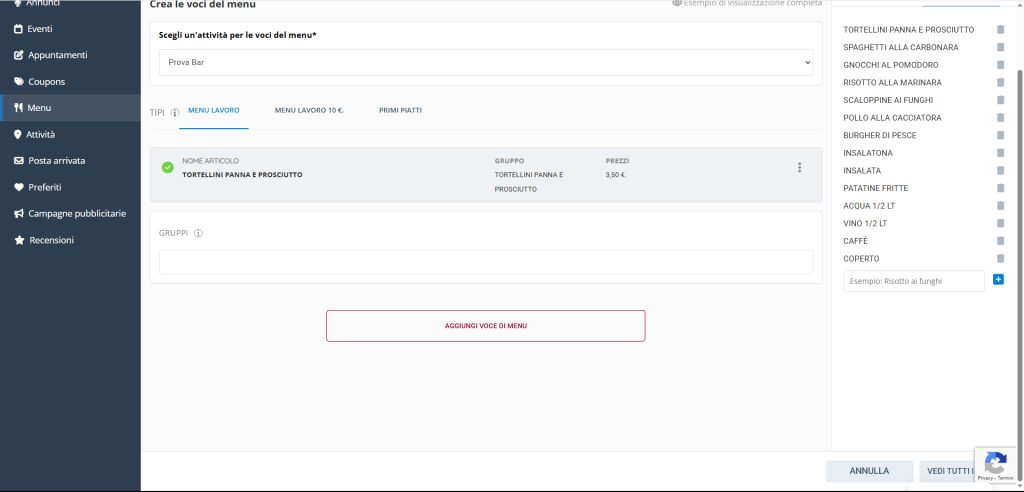Open Campagne pubblicitarie in sidebar
This screenshot has height=492, width=1024.
click(77, 213)
